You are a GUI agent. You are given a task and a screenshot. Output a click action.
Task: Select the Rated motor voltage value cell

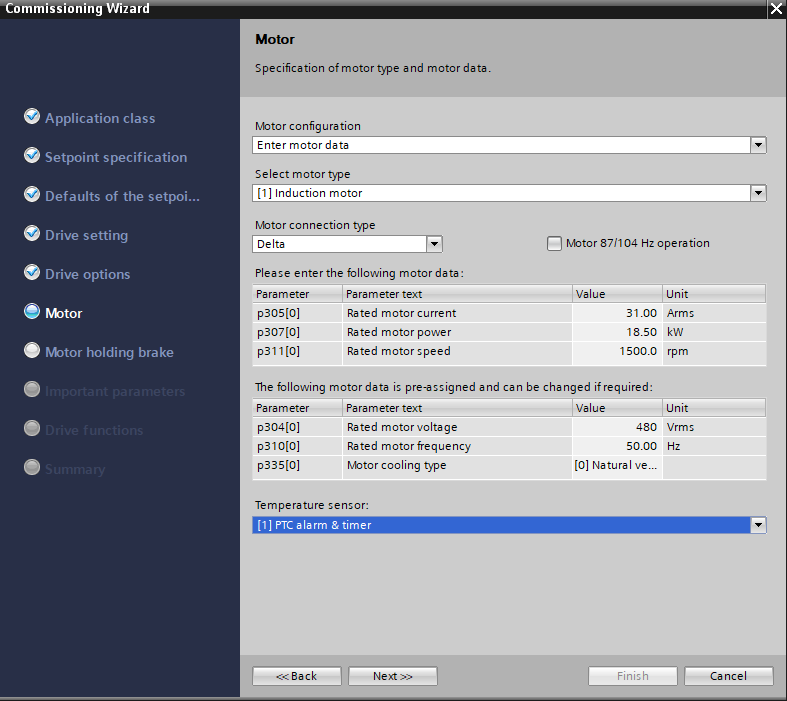click(x=617, y=427)
